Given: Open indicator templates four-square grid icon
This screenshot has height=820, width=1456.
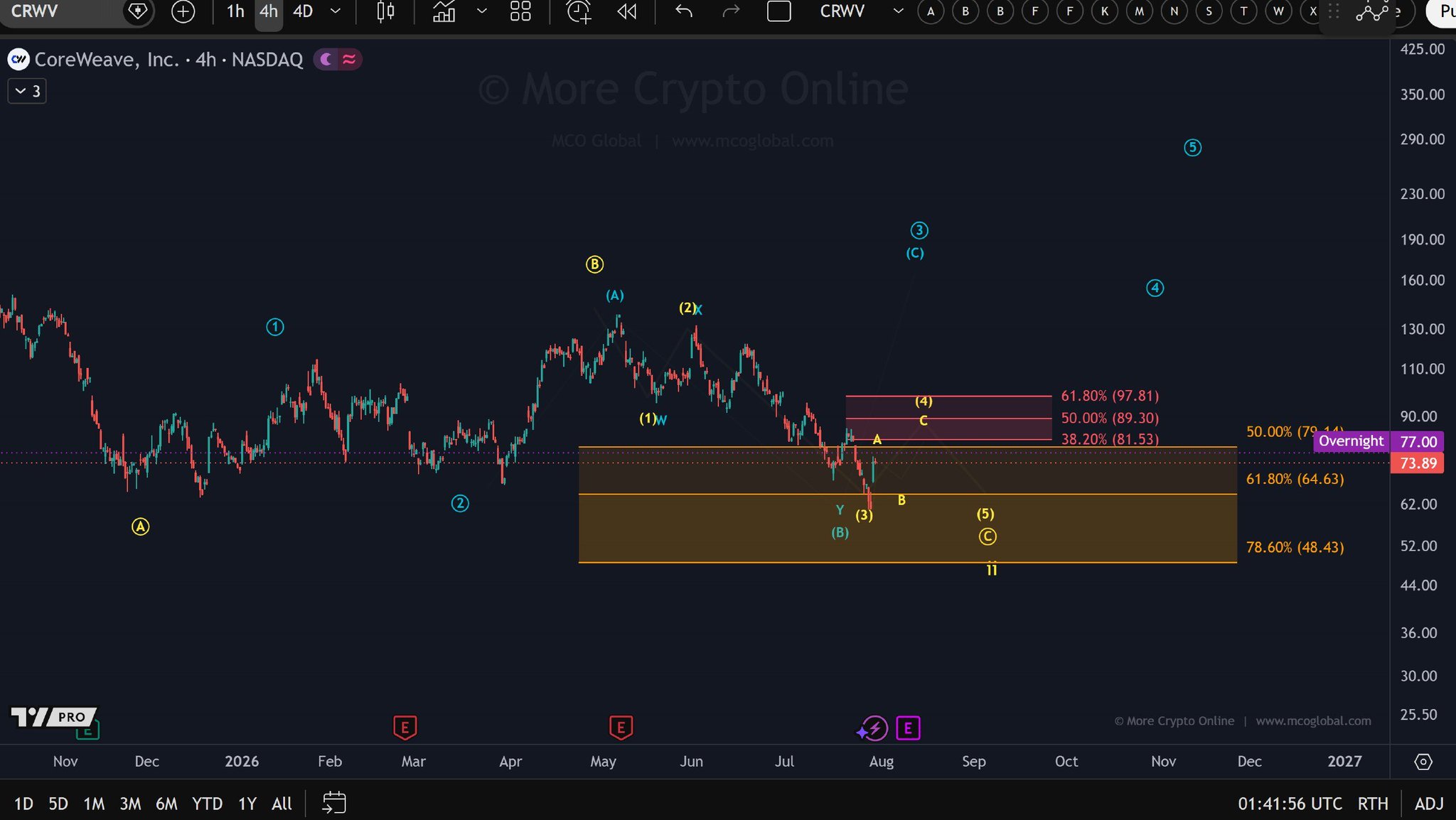Looking at the screenshot, I should 520,11.
